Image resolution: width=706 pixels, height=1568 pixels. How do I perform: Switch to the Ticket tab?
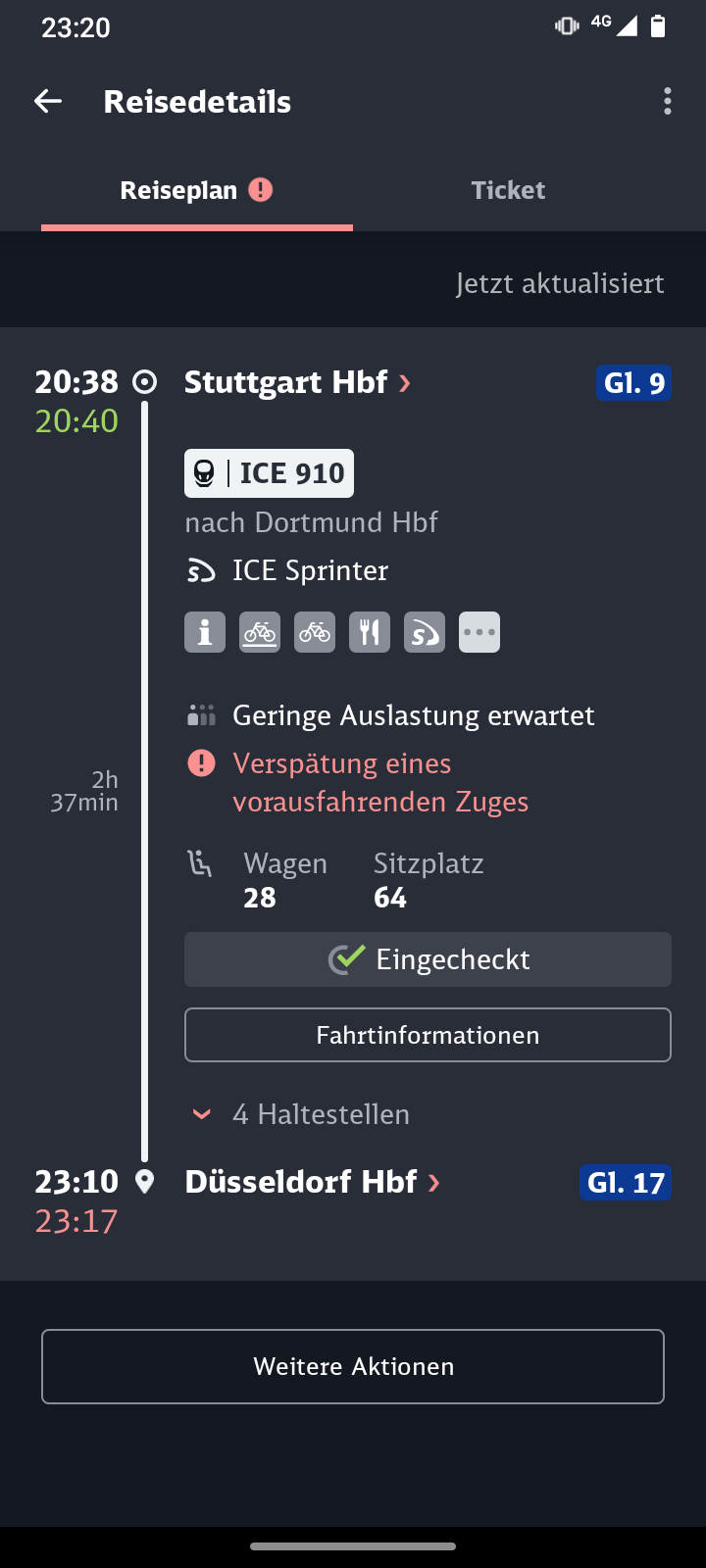click(508, 190)
